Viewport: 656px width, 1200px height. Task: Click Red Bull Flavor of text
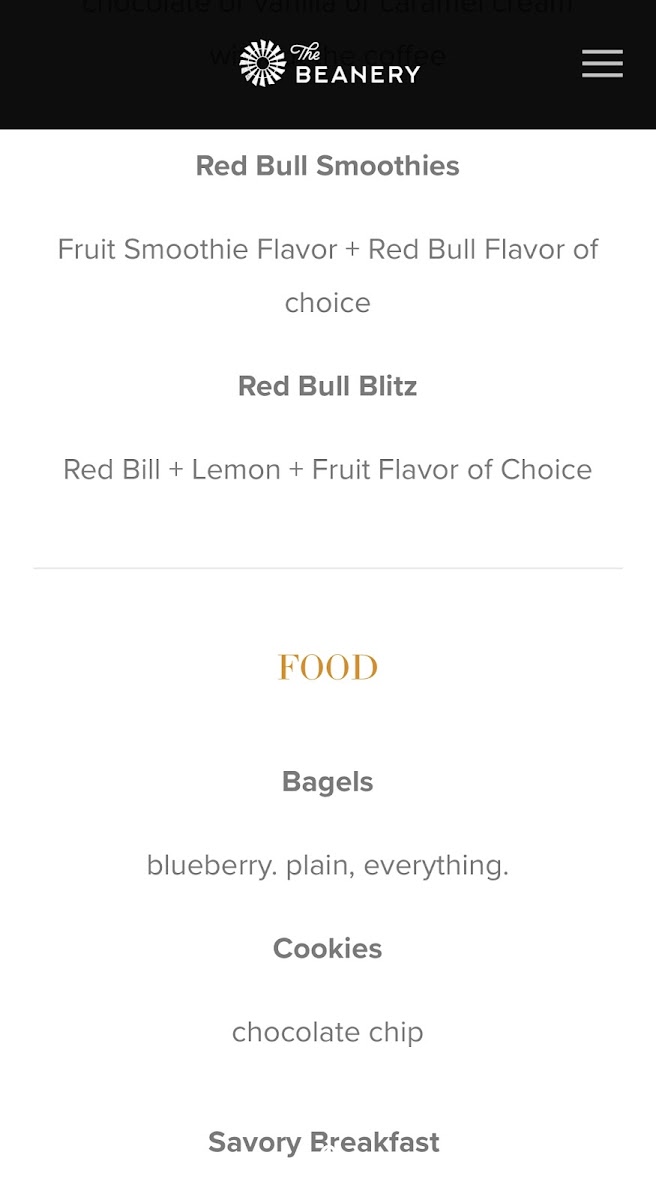(483, 249)
